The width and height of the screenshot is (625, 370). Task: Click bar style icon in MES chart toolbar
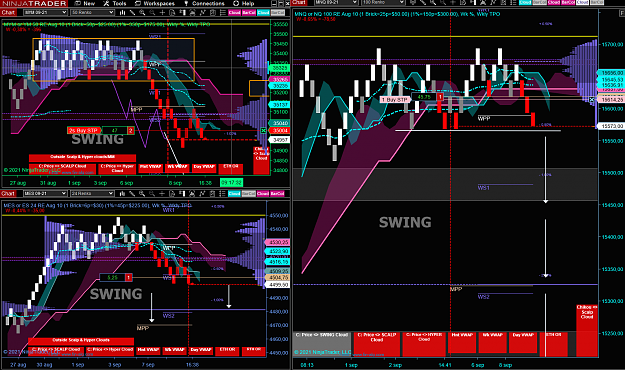pos(122,193)
